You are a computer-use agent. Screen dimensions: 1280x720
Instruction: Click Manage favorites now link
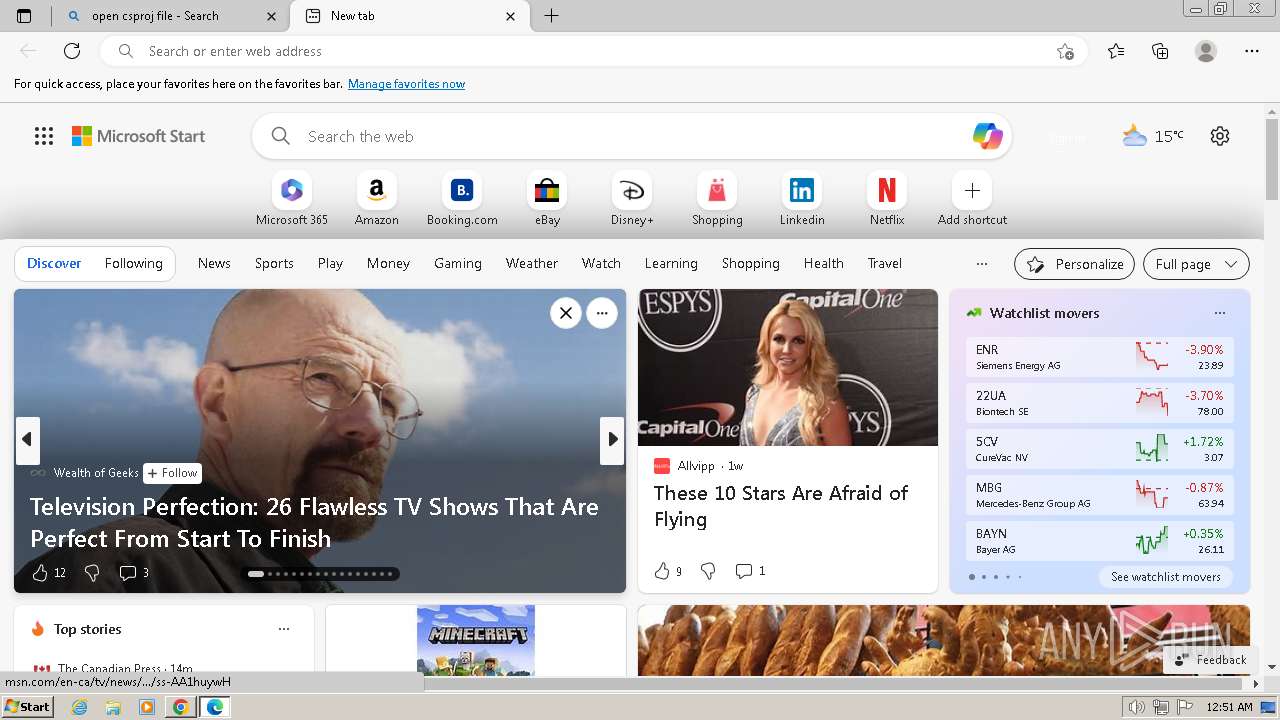tap(406, 84)
